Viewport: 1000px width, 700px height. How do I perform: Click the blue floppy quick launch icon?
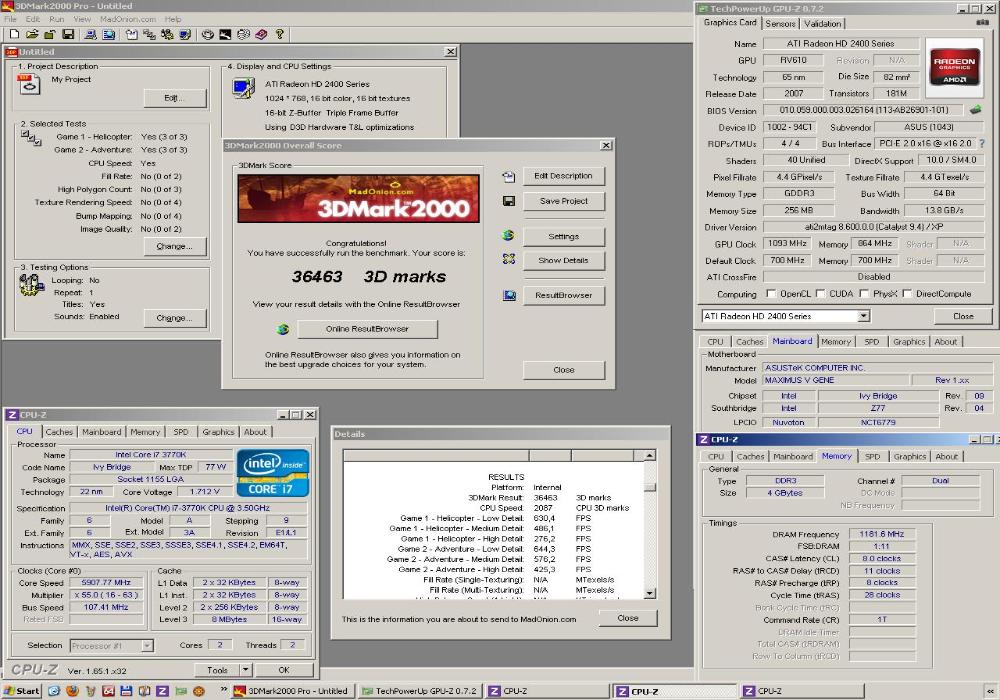click(126, 691)
